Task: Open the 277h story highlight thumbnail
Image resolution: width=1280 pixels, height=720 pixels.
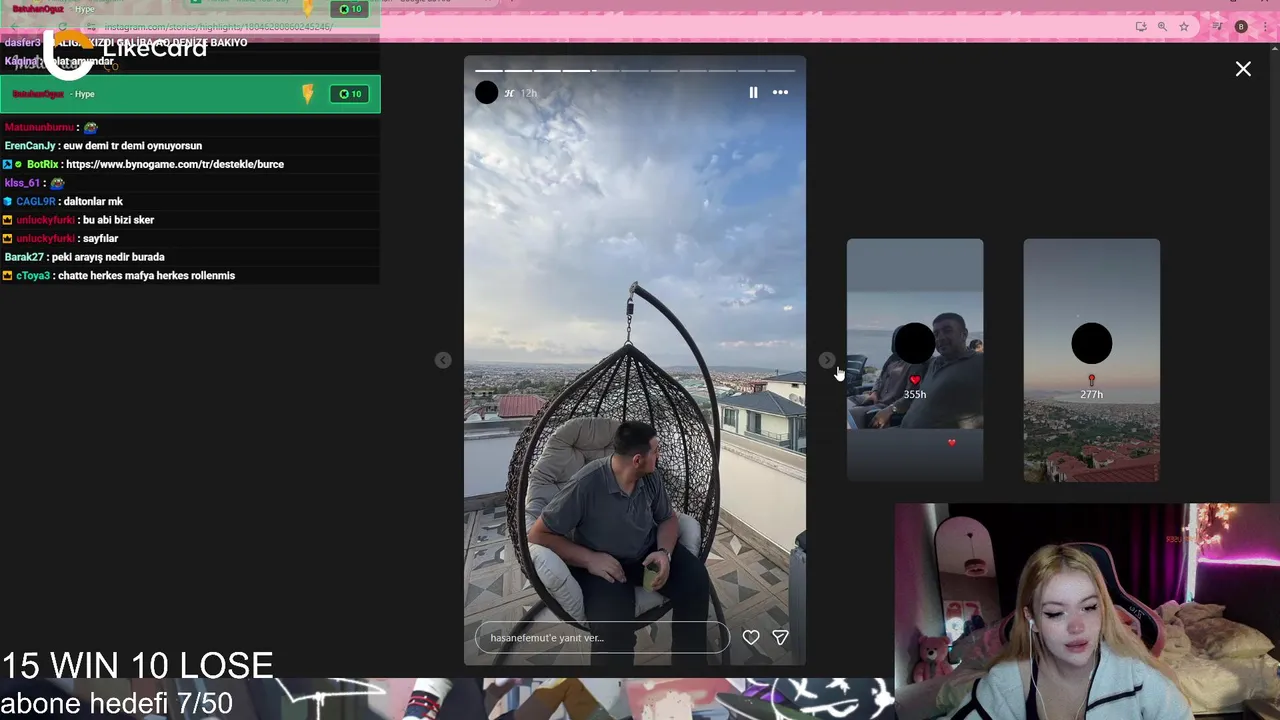Action: click(x=1092, y=360)
